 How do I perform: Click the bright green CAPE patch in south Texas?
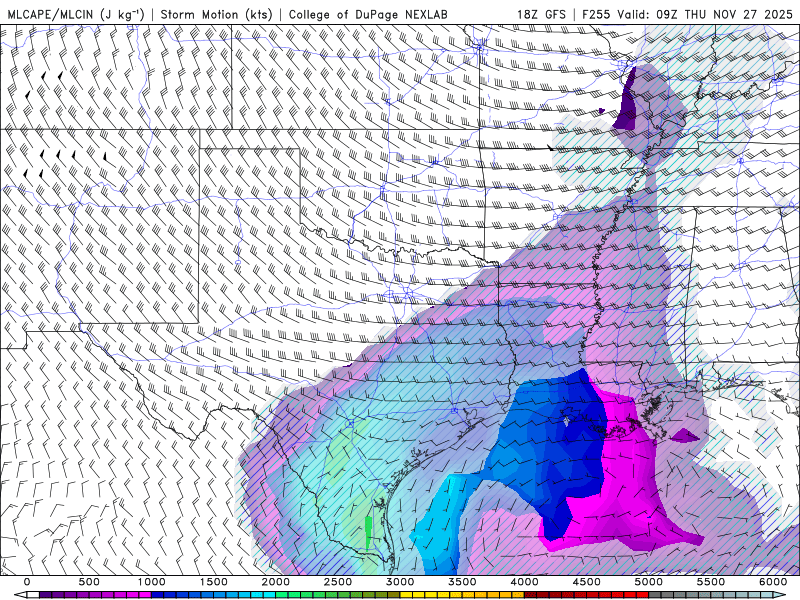pos(369,533)
